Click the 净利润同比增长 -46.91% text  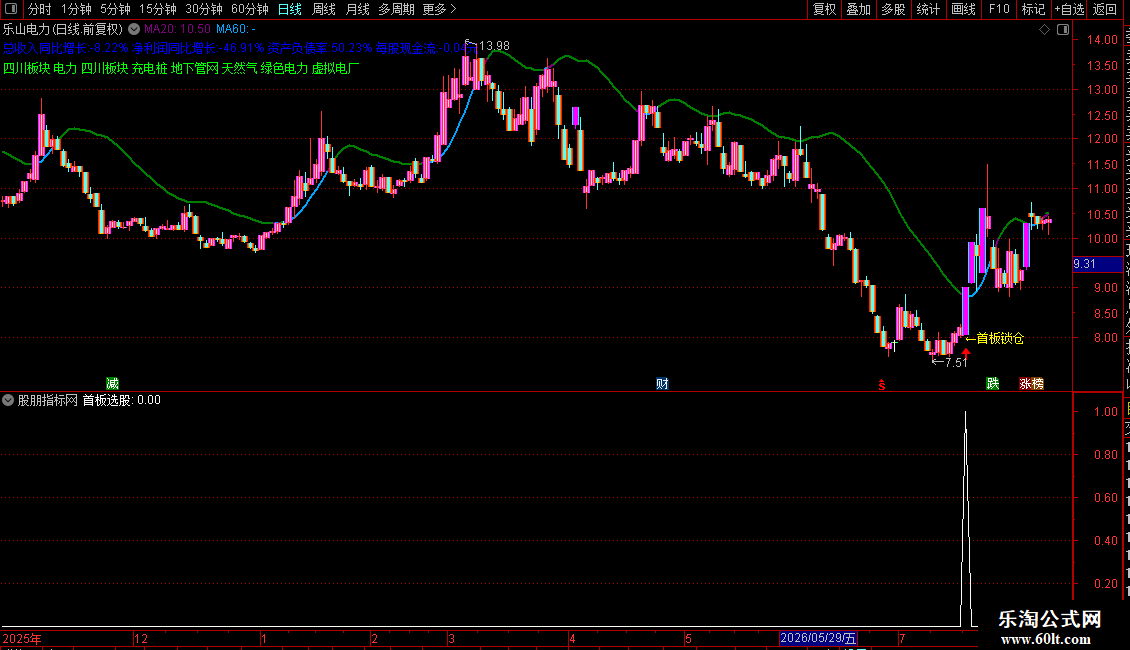click(x=198, y=48)
